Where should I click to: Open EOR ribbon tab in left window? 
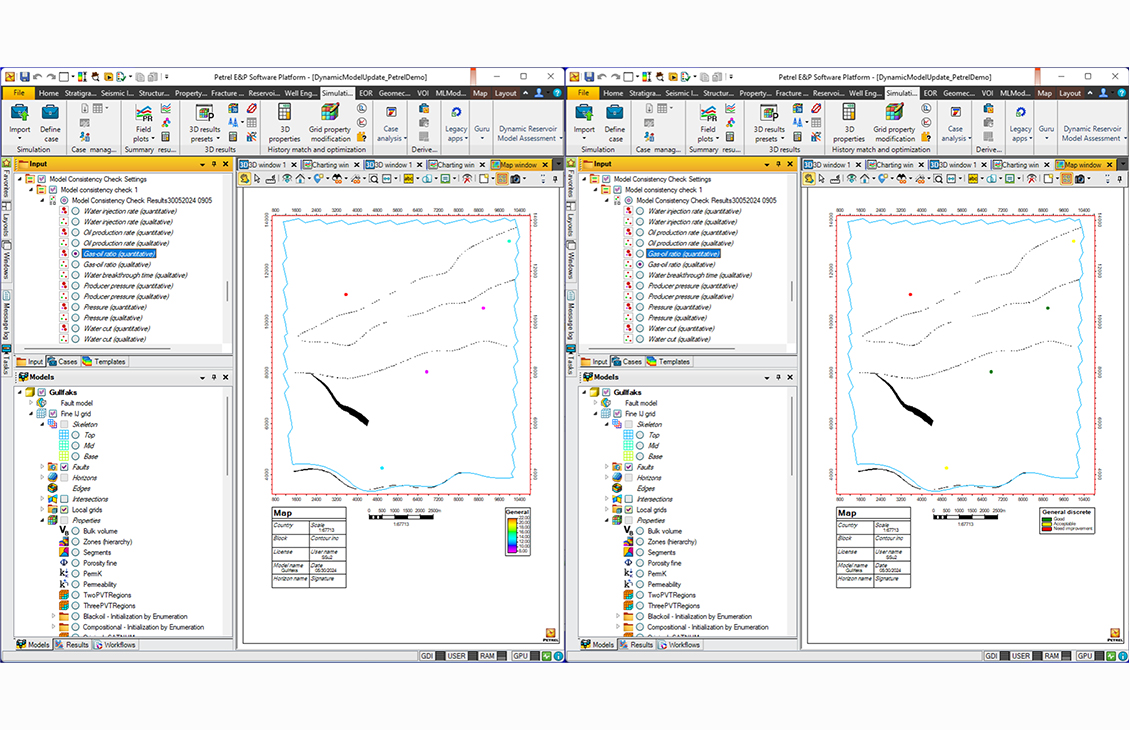[366, 93]
